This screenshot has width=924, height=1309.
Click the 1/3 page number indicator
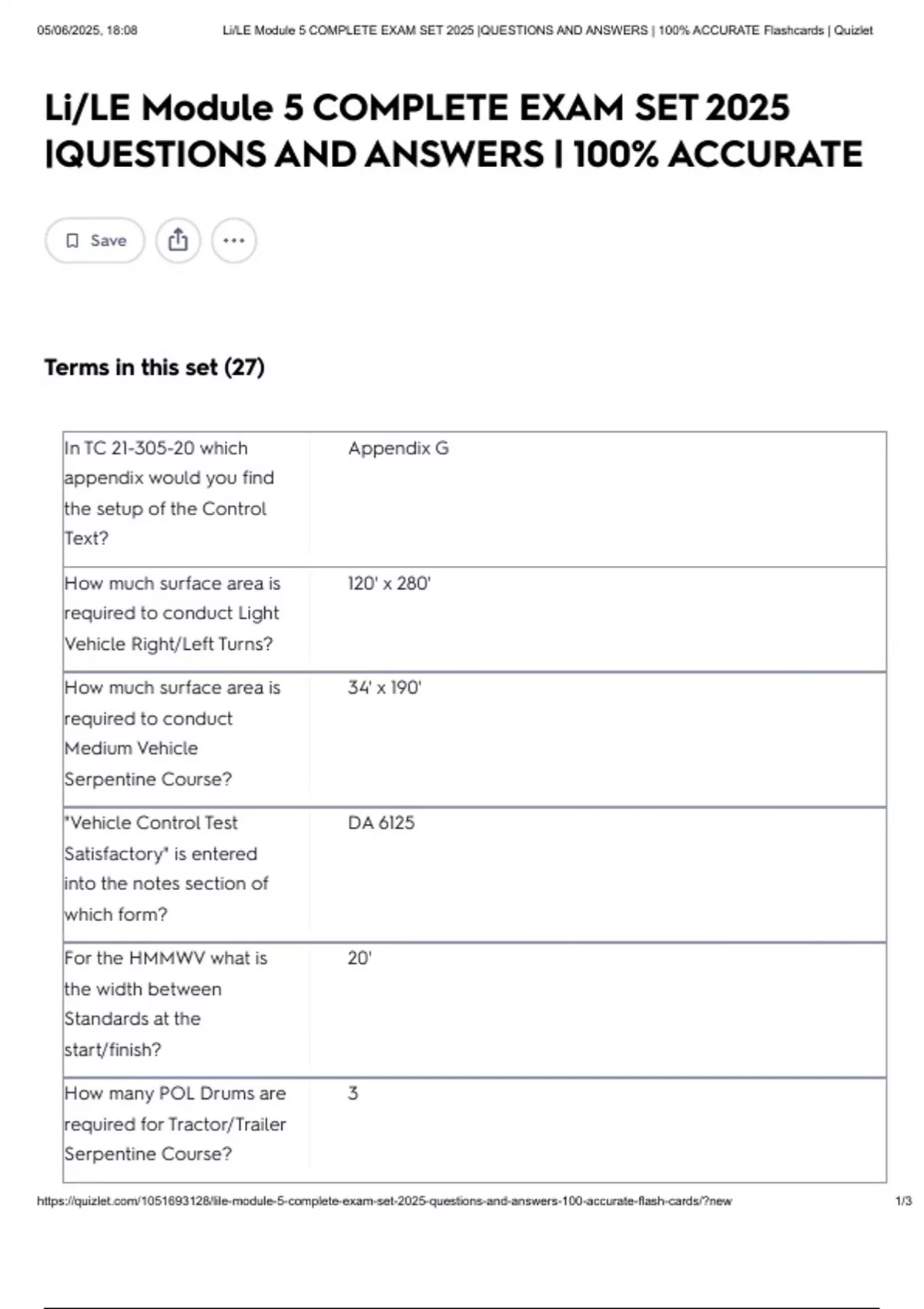(903, 1200)
